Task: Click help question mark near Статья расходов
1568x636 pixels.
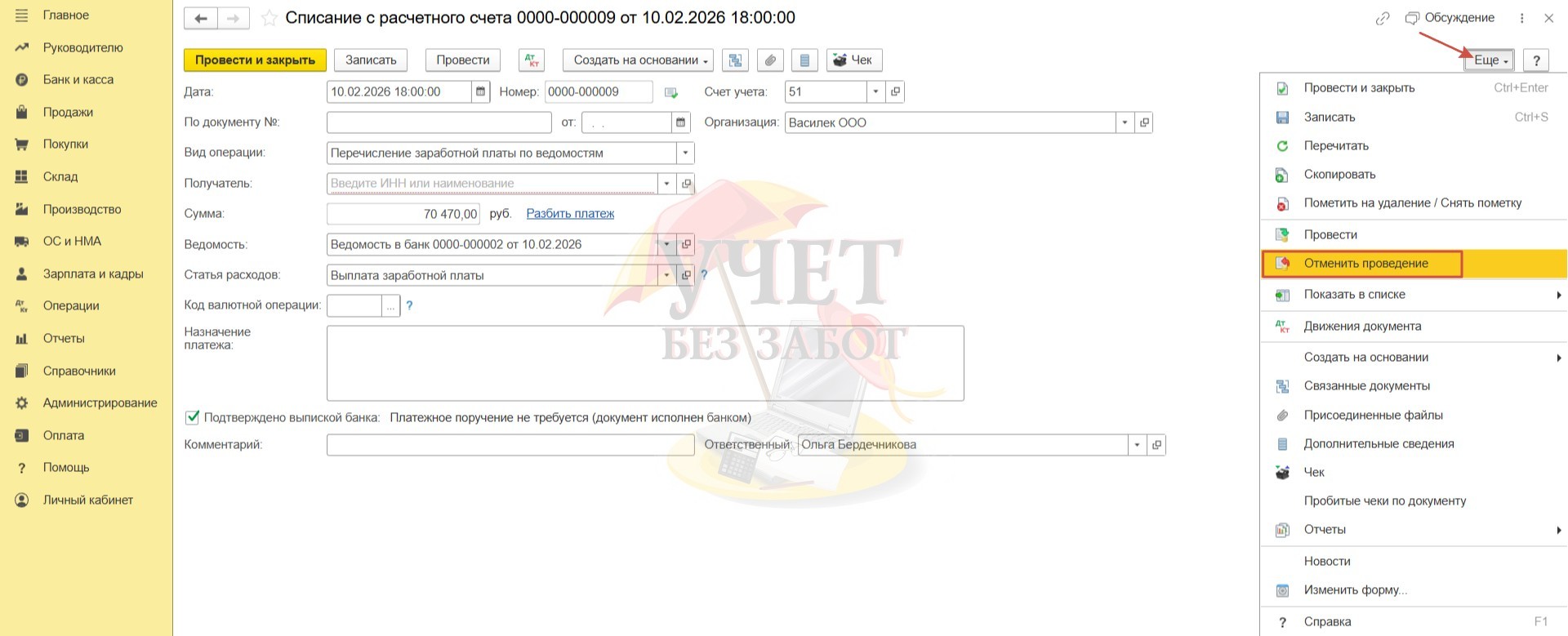Action: (704, 275)
